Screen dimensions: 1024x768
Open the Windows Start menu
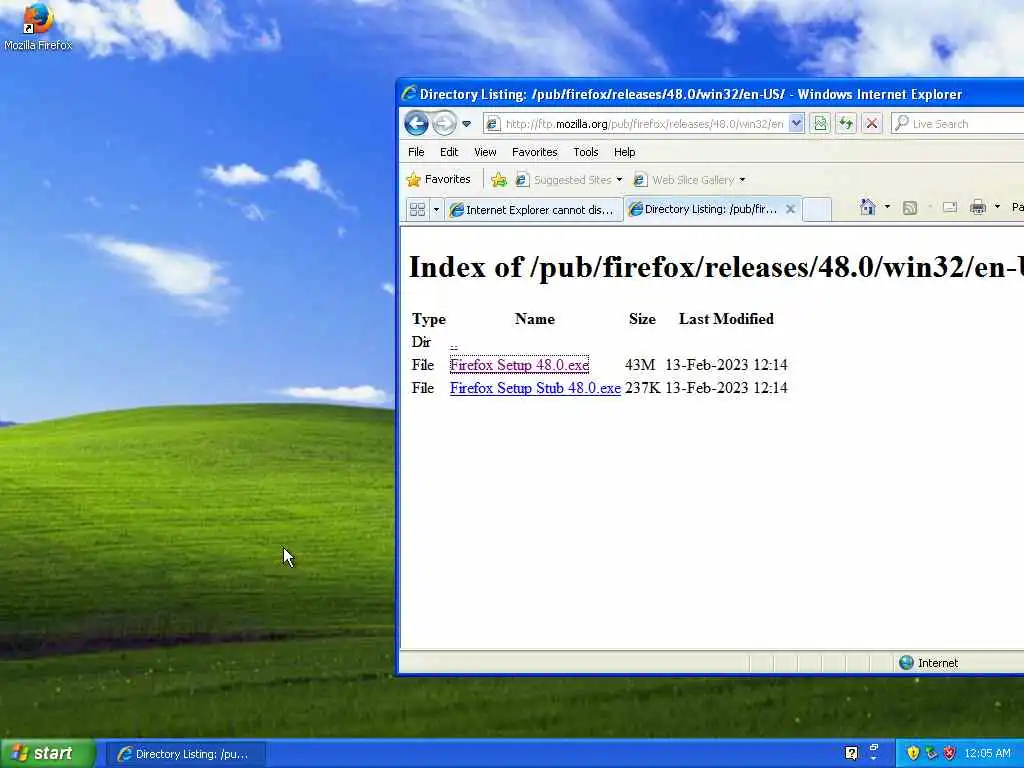pyautogui.click(x=48, y=753)
